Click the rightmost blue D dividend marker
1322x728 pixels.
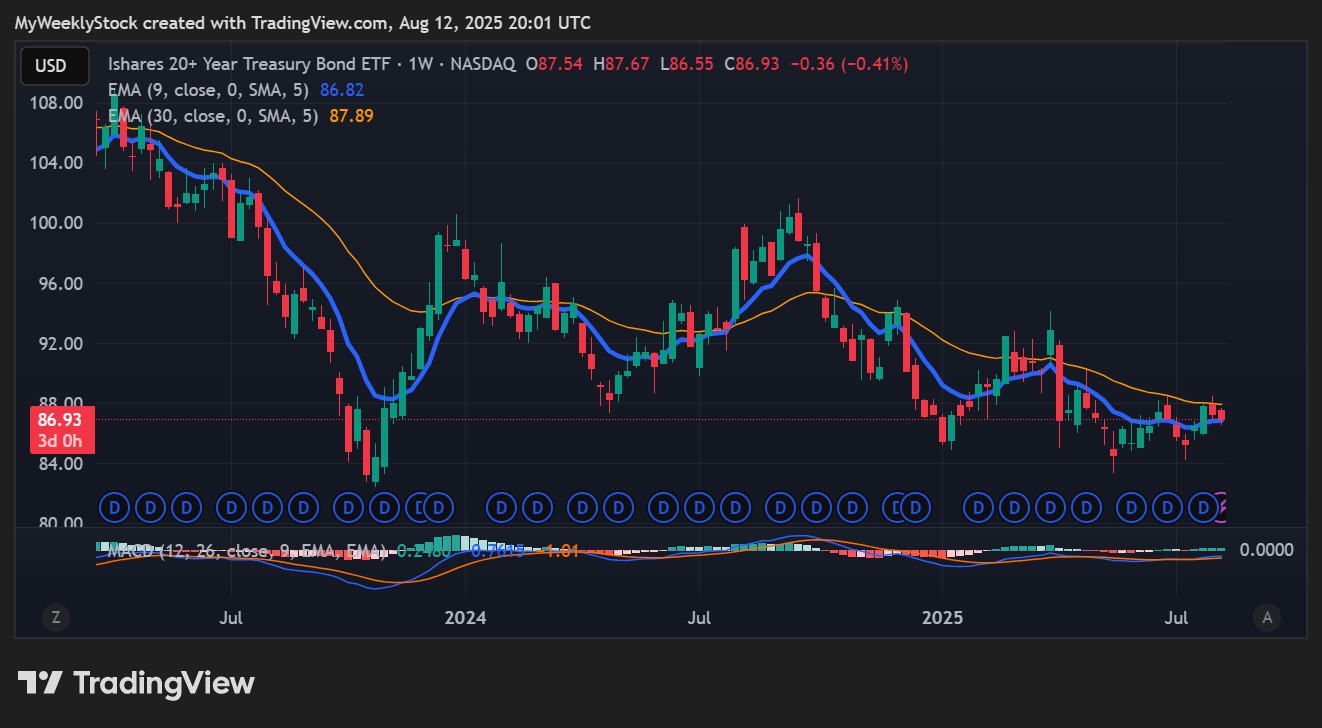1204,508
